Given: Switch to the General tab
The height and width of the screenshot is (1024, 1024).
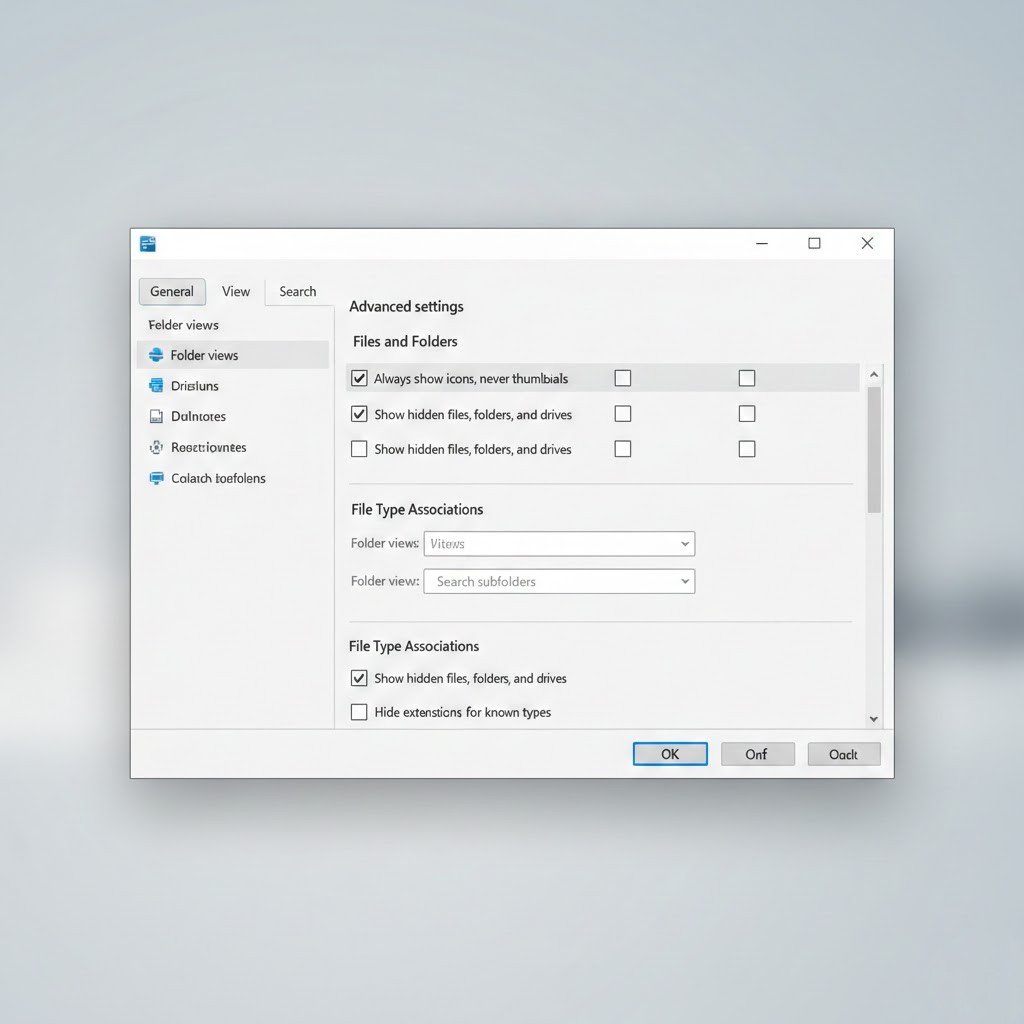Looking at the screenshot, I should 172,292.
